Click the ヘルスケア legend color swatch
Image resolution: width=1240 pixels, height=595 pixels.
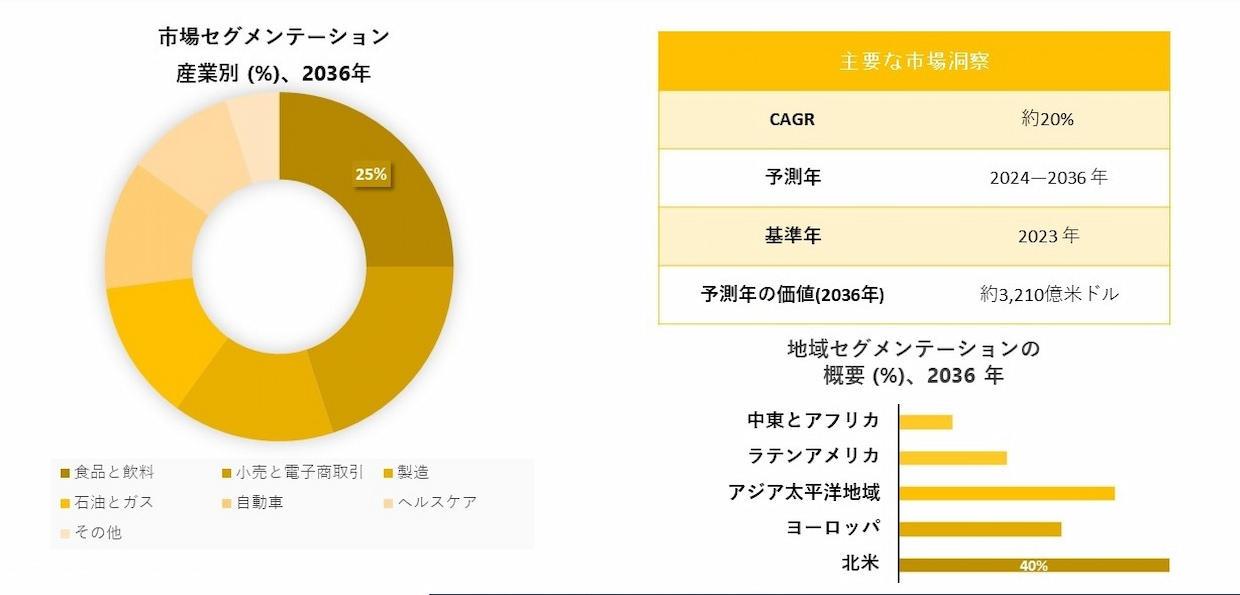[389, 502]
